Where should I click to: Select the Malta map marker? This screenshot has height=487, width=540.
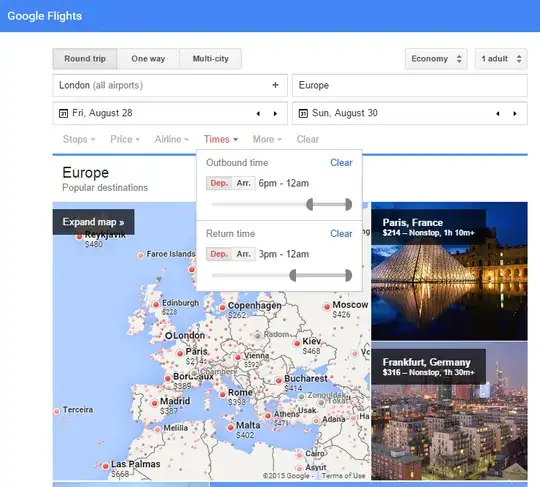click(230, 427)
